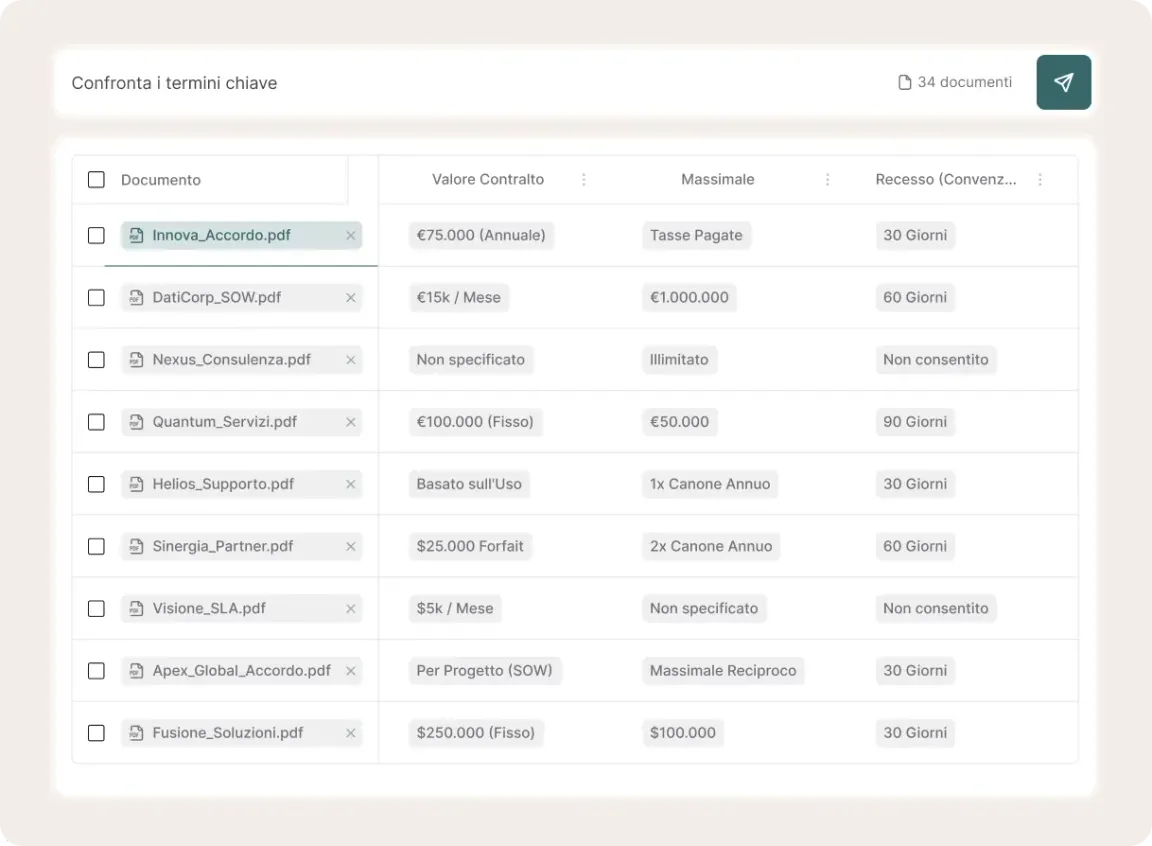This screenshot has width=1152, height=846.
Task: Click the 'Confronta i termini chiave' input field
Action: click(400, 82)
